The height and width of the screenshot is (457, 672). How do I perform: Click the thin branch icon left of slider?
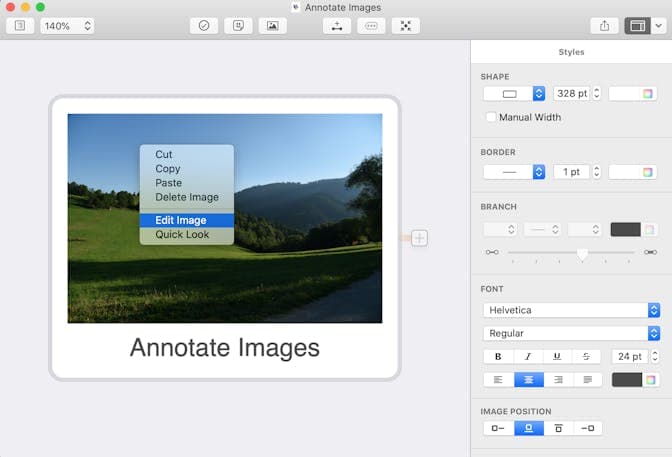coord(492,252)
